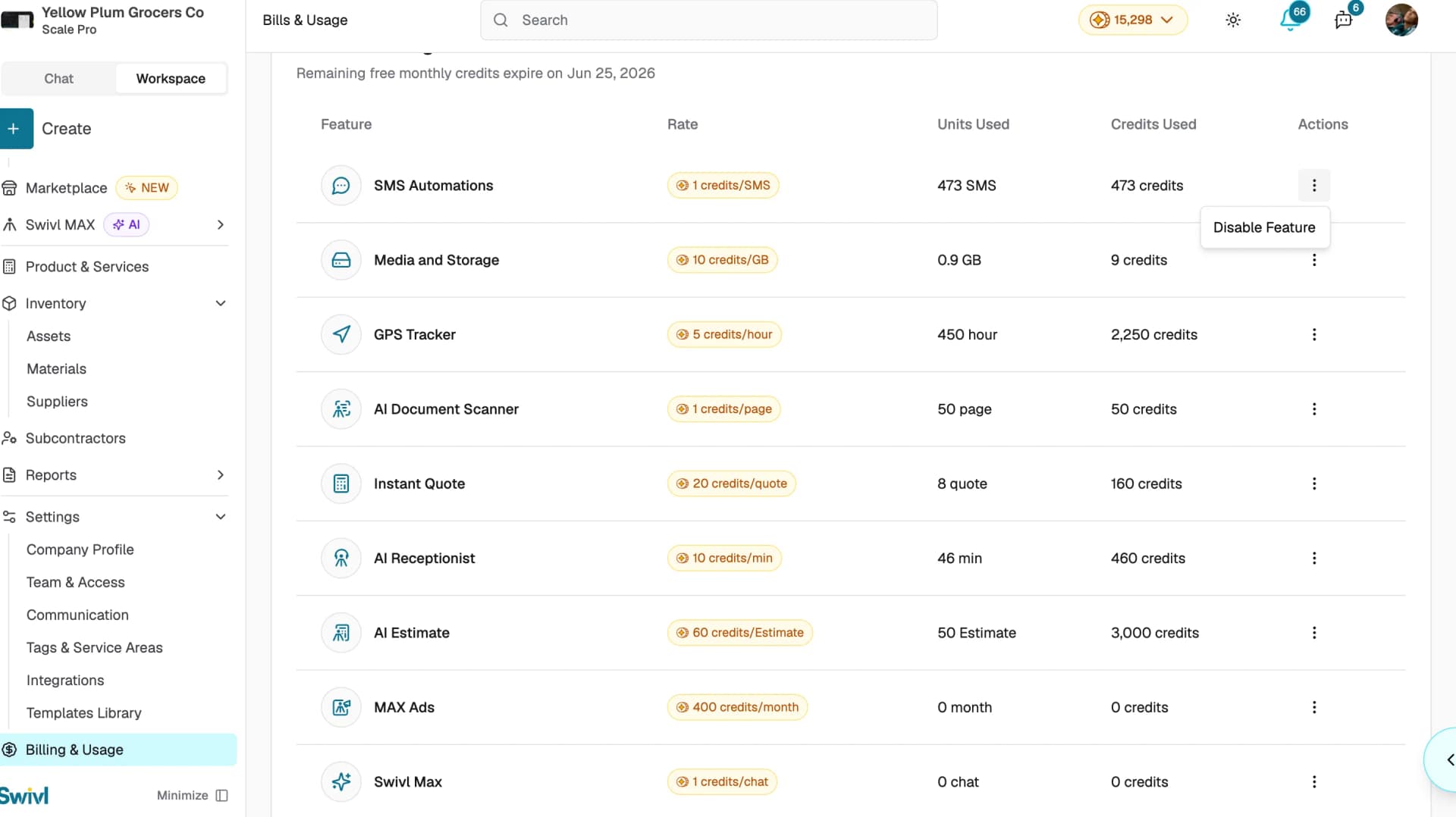This screenshot has height=817, width=1456.
Task: Open the user profile avatar
Action: pos(1401,20)
